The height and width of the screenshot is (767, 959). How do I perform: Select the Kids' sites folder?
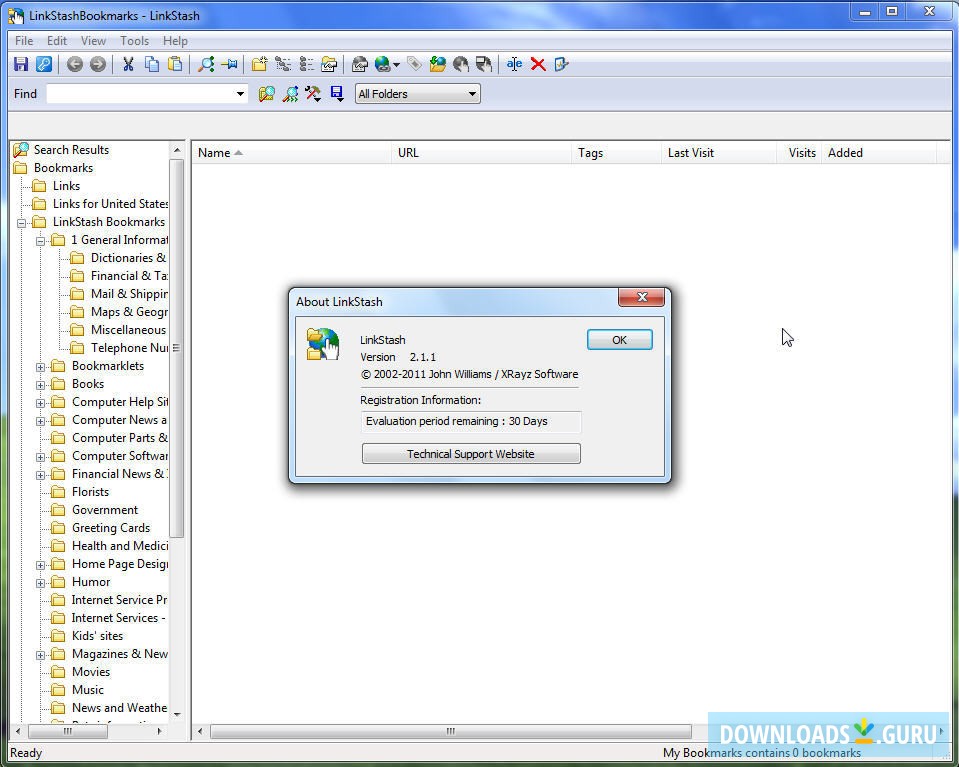coord(97,636)
